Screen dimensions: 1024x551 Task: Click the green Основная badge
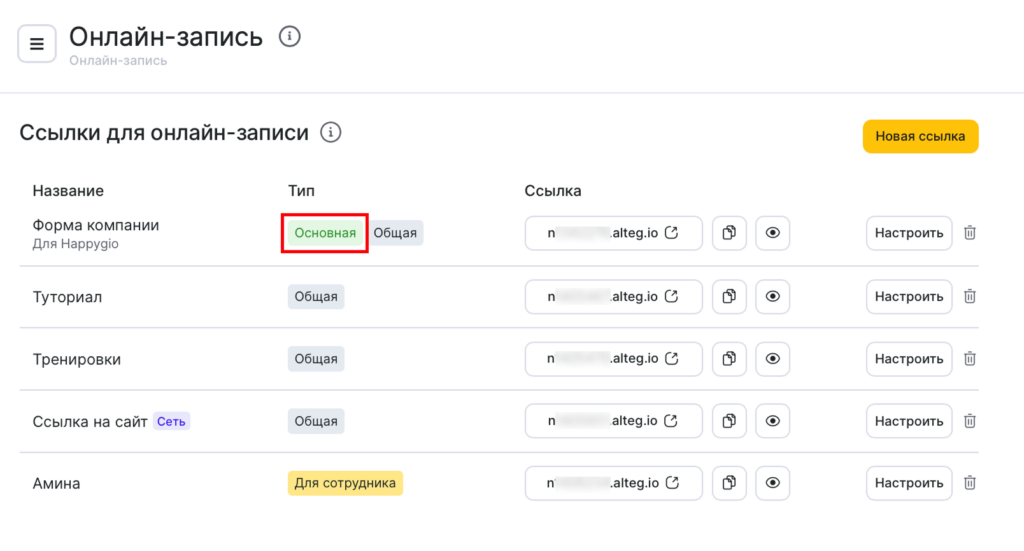[325, 233]
